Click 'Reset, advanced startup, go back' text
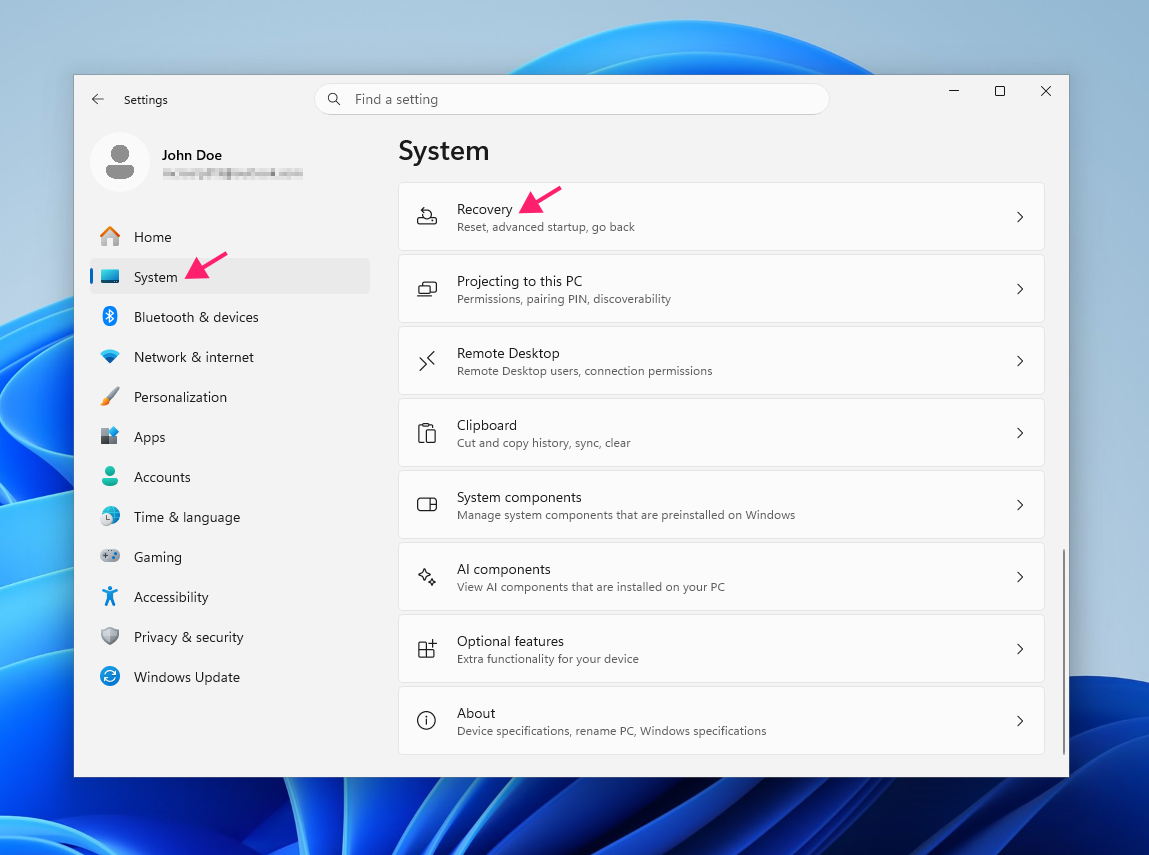This screenshot has height=855, width=1149. pyautogui.click(x=545, y=227)
